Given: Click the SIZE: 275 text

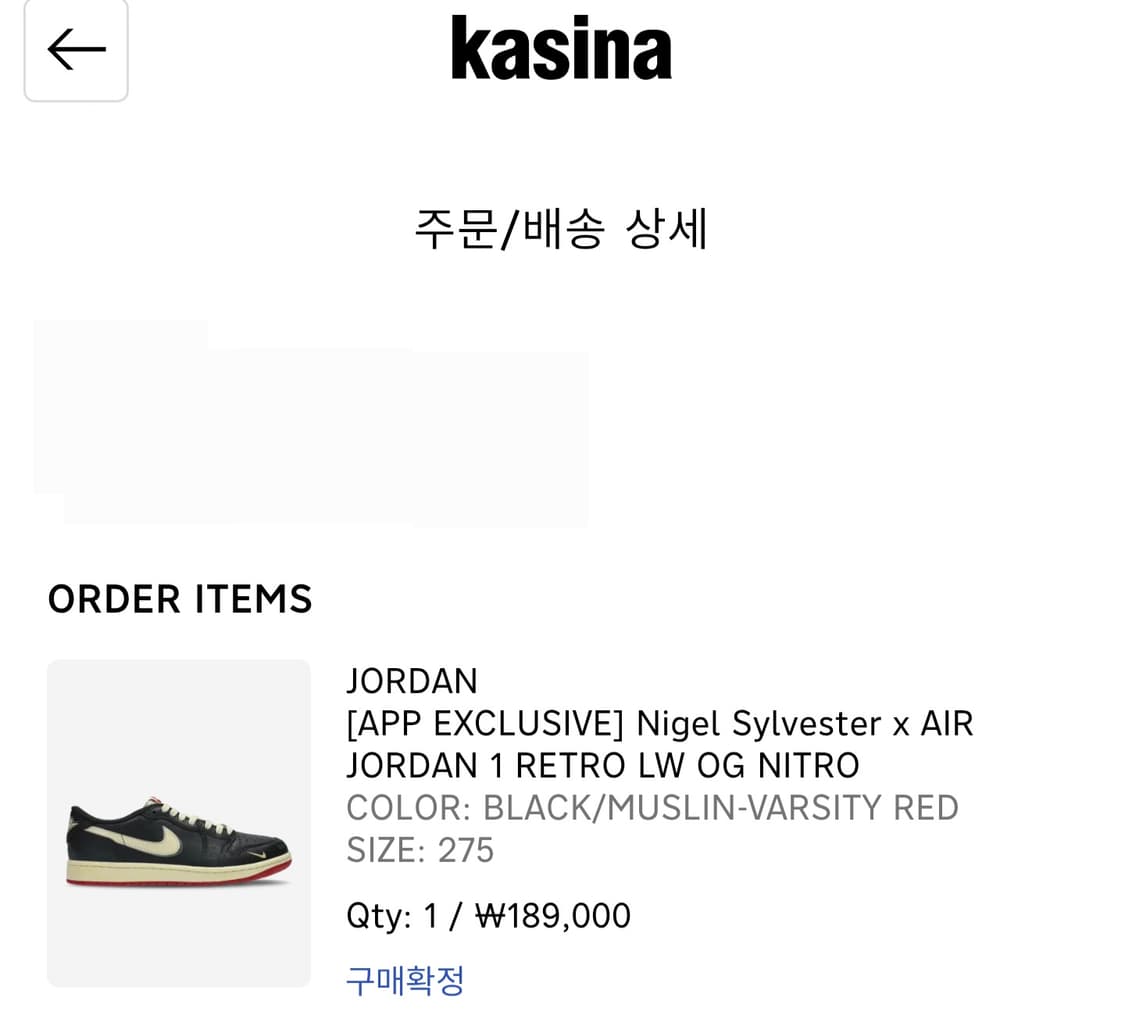Looking at the screenshot, I should pyautogui.click(x=420, y=850).
